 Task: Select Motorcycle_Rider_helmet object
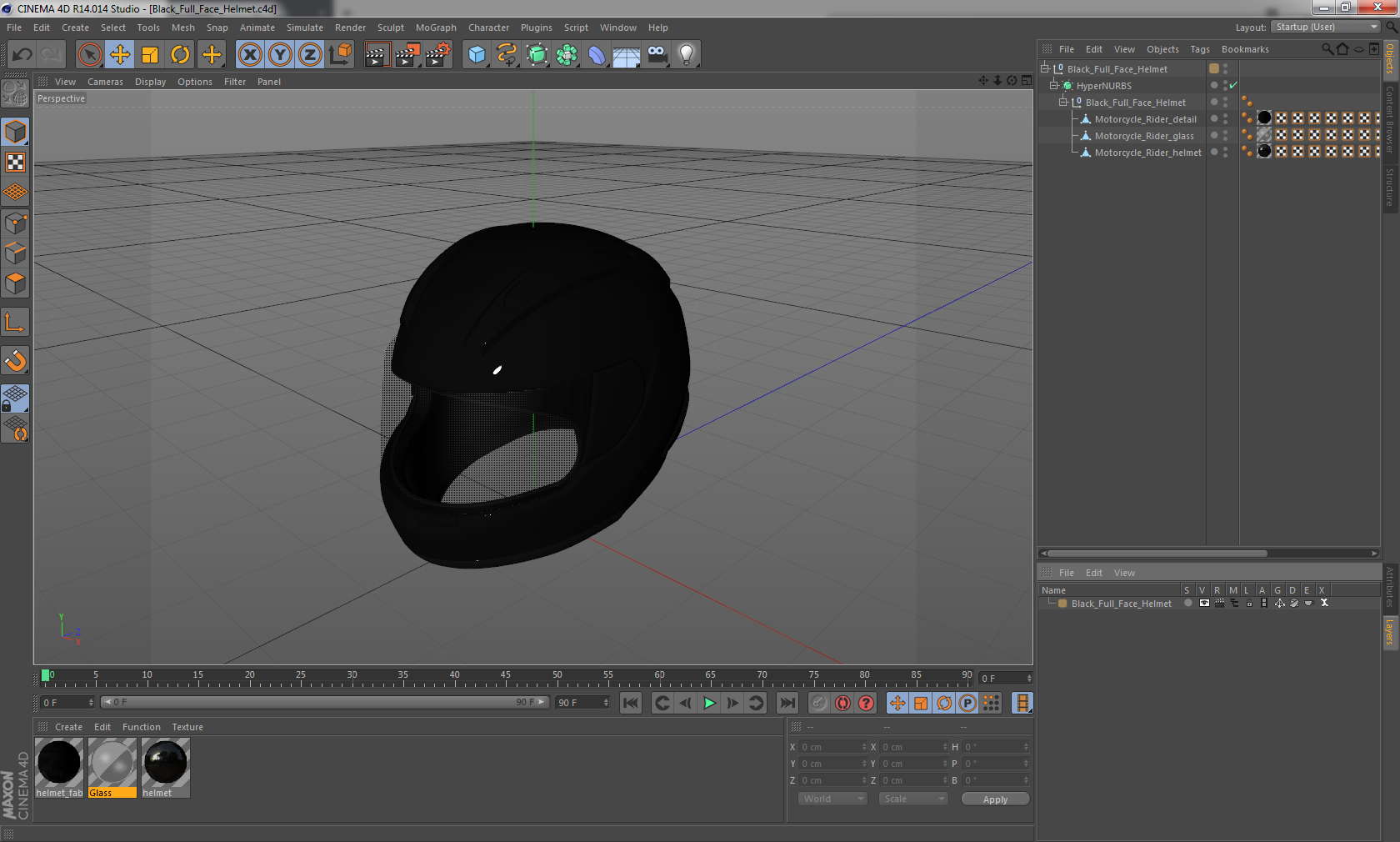[x=1147, y=153]
